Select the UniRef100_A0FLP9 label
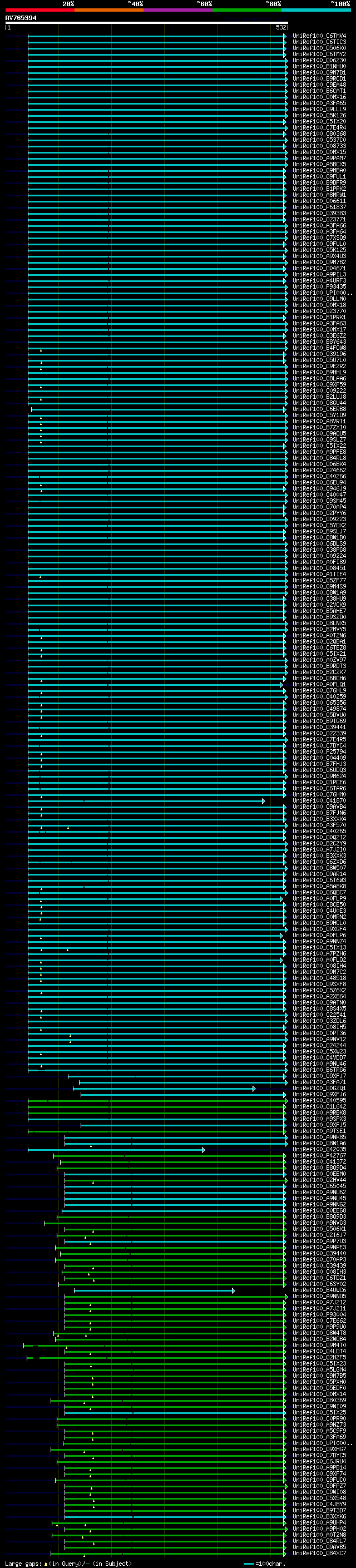 click(319, 898)
